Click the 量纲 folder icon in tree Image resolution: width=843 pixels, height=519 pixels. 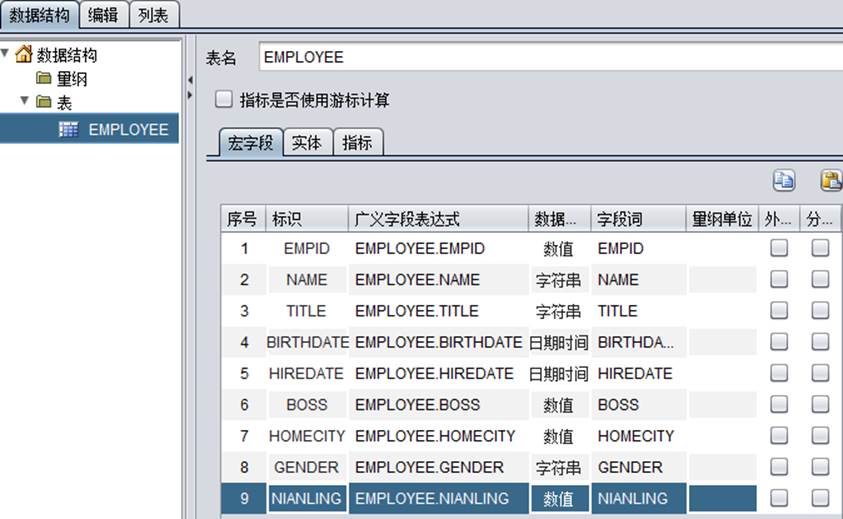pos(44,79)
